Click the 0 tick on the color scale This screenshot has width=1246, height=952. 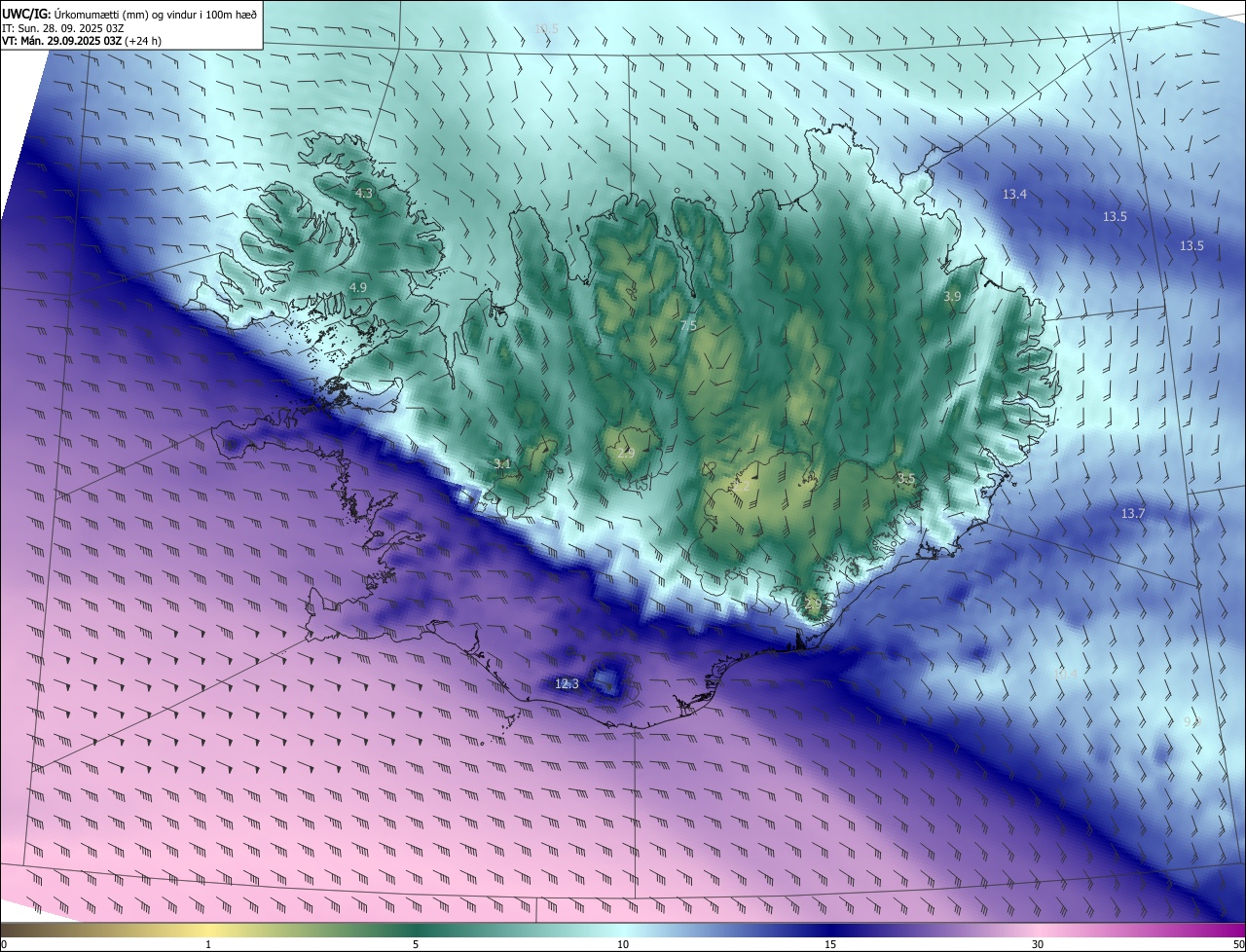pyautogui.click(x=4, y=944)
